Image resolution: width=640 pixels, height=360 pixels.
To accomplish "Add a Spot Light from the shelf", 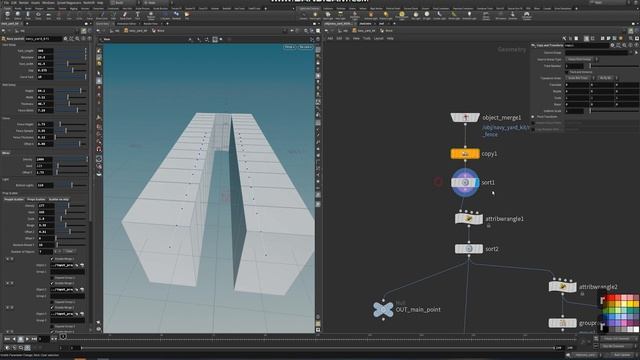I will pyautogui.click(x=328, y=16).
